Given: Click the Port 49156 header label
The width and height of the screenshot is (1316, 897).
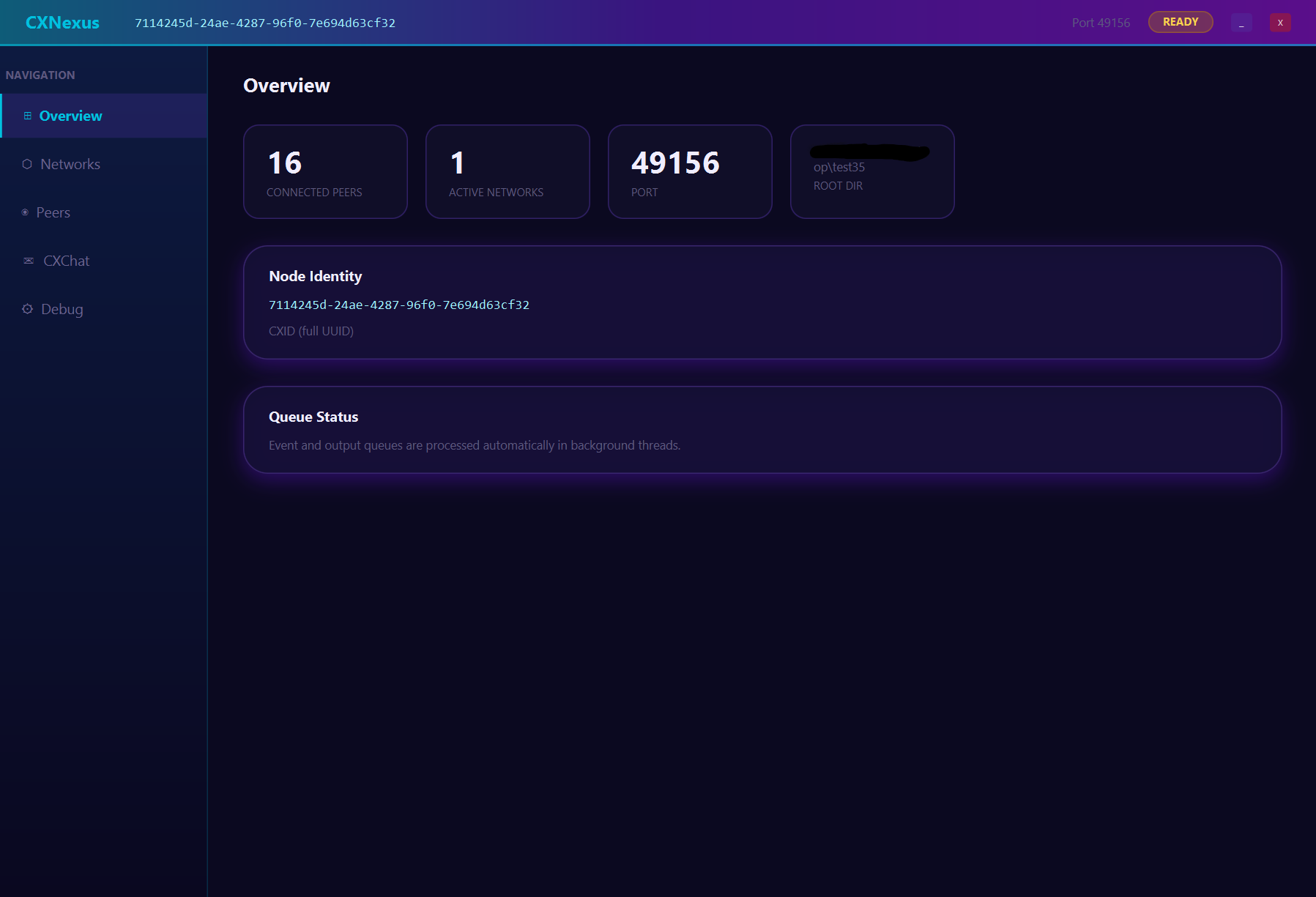Looking at the screenshot, I should 1101,23.
